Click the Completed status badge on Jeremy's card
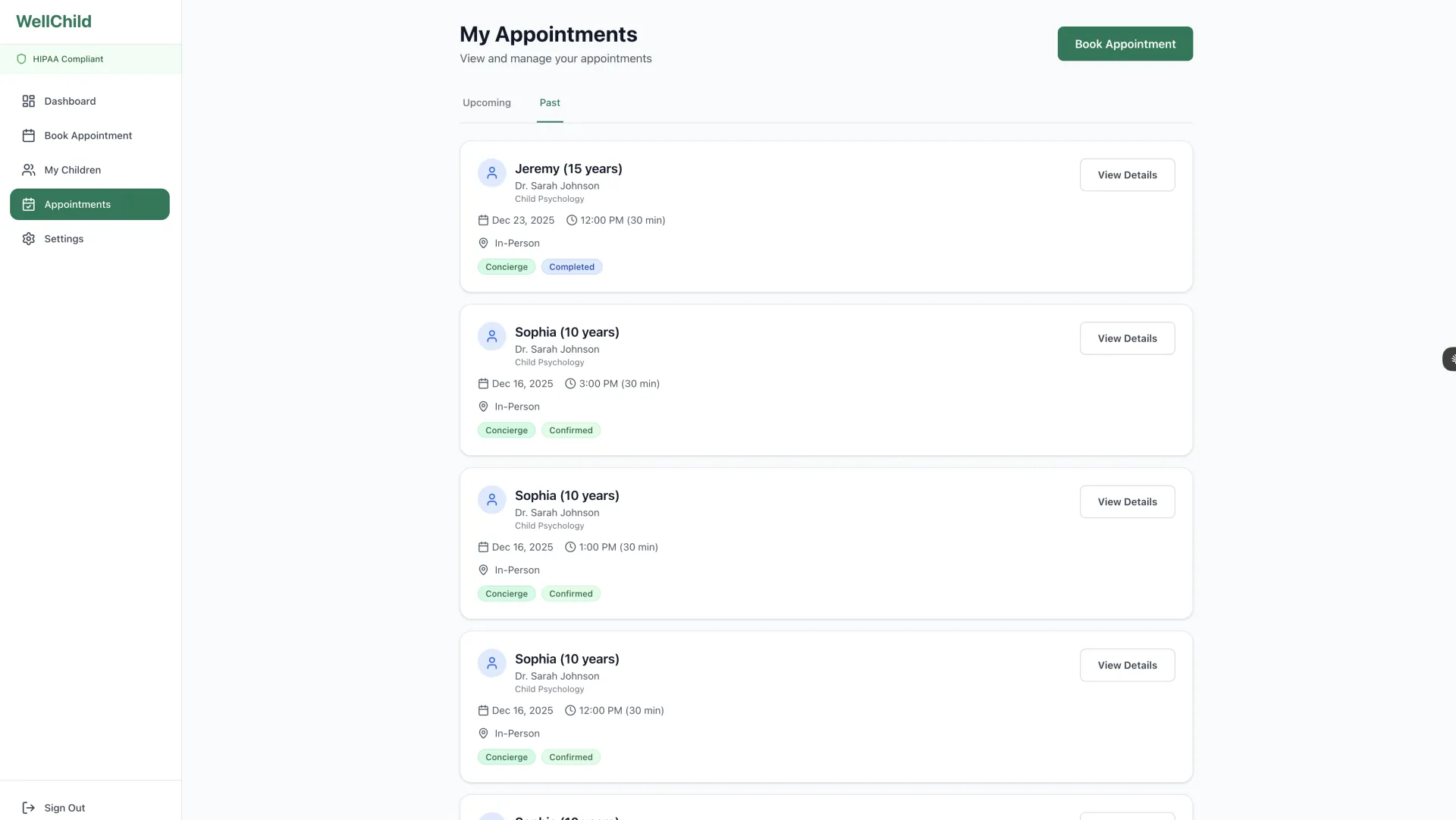Screen dimensions: 1456x820 click(x=571, y=267)
